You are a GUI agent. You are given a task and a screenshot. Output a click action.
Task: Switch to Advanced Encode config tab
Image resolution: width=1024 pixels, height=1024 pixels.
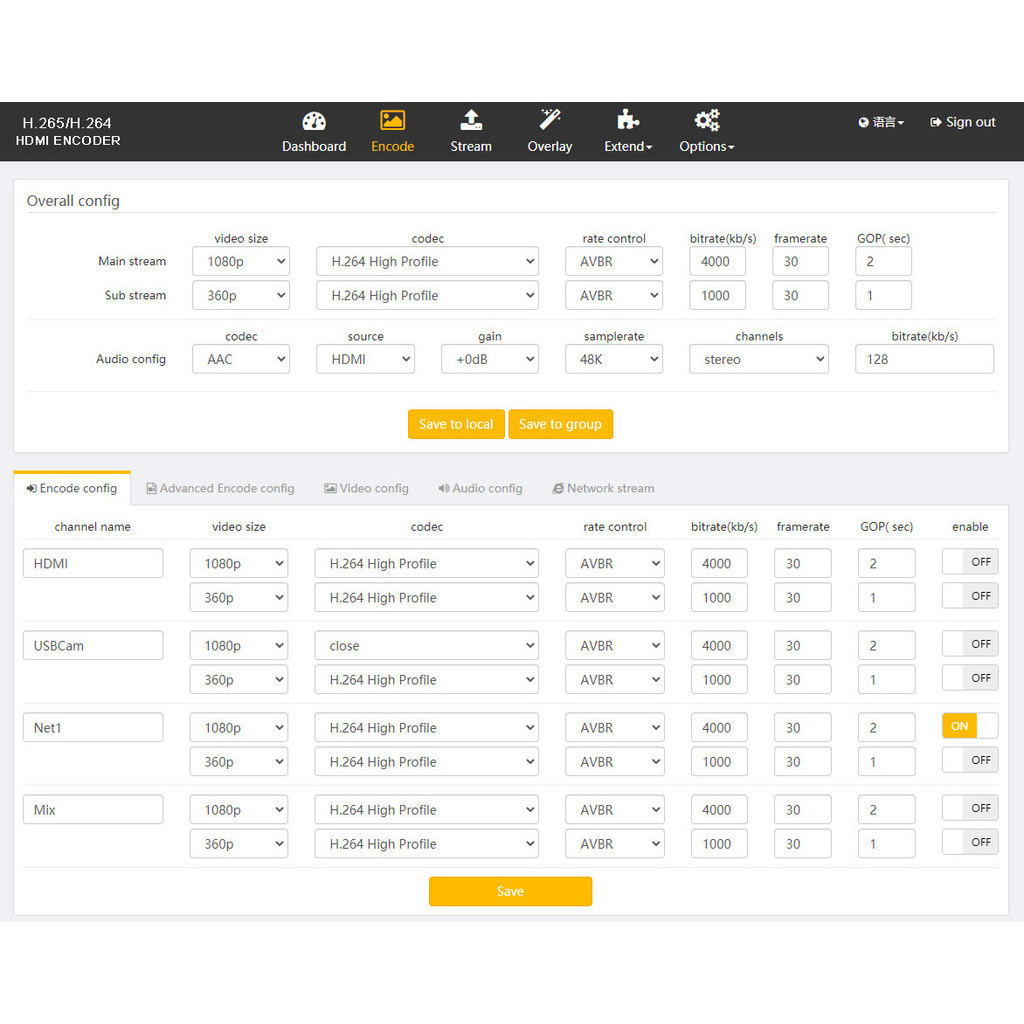220,488
